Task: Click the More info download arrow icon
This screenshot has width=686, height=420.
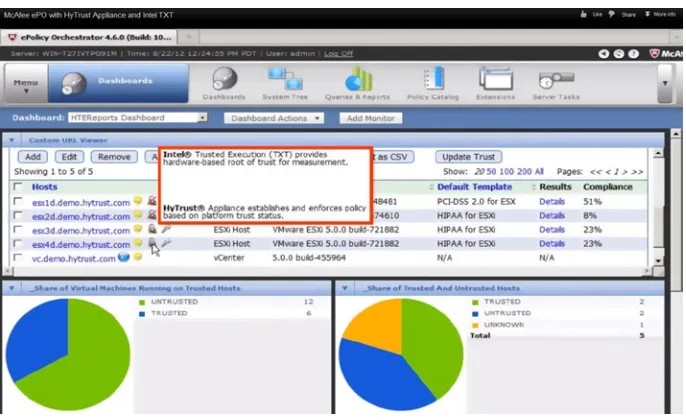Action: [x=647, y=14]
